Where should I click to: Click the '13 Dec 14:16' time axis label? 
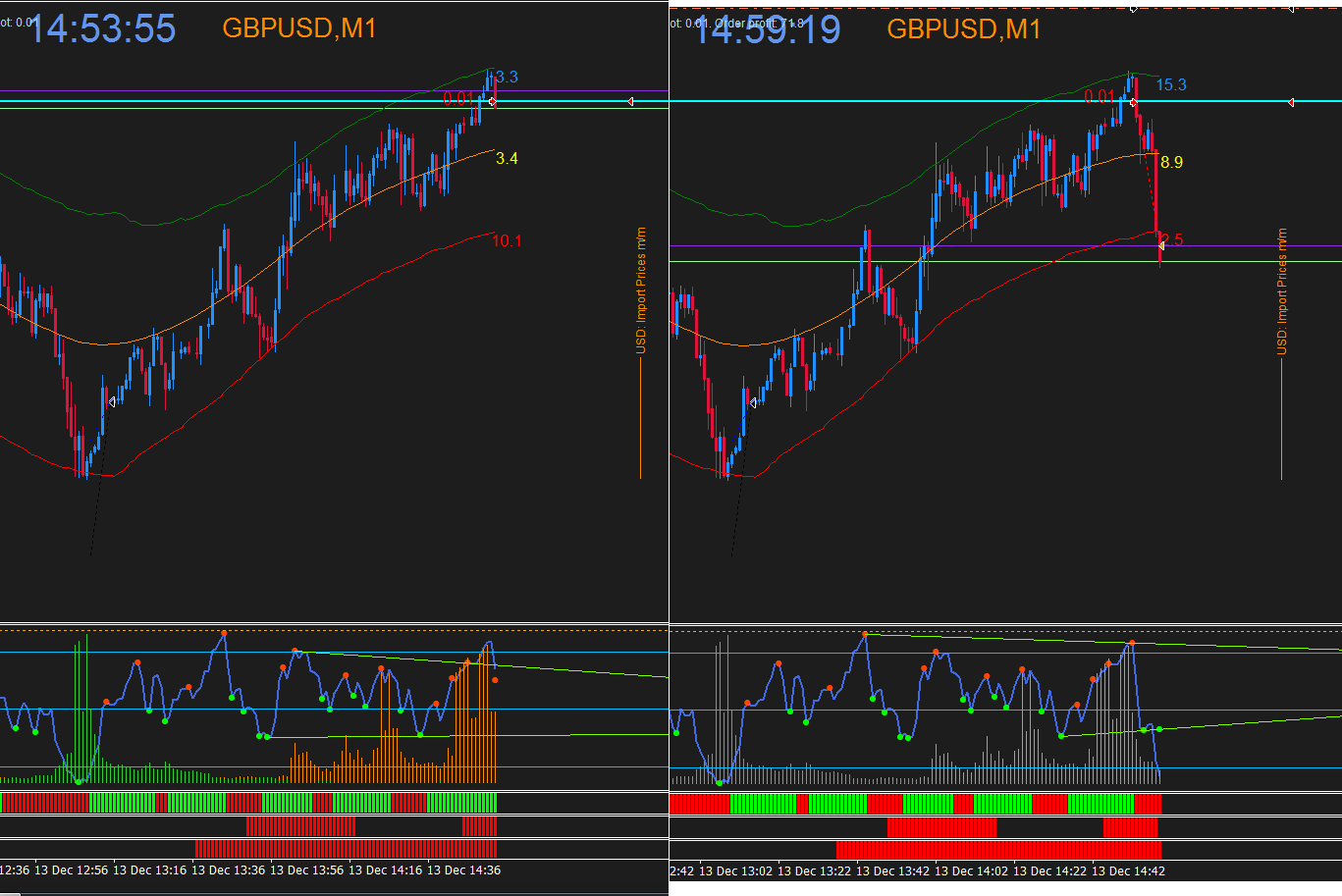coord(385,870)
